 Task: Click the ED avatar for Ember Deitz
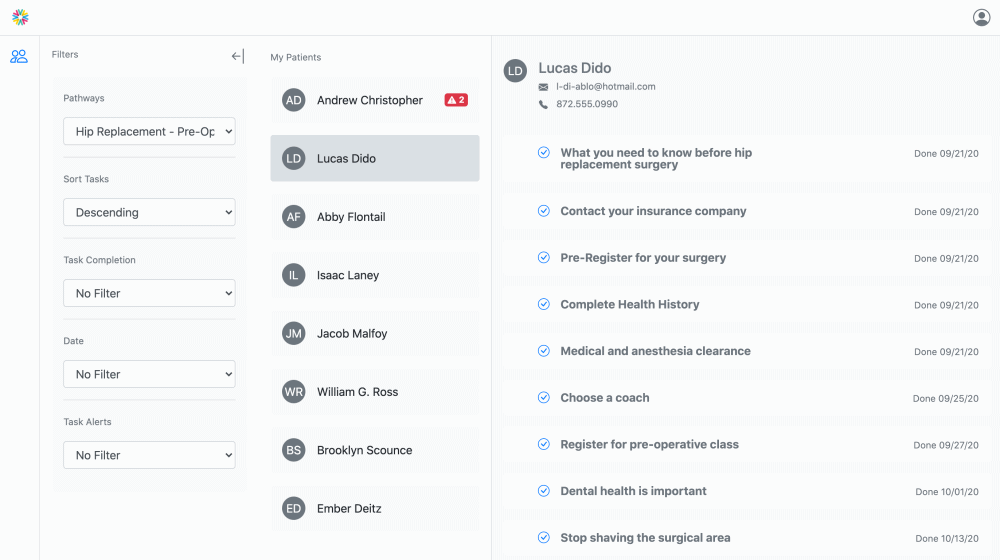pos(293,508)
